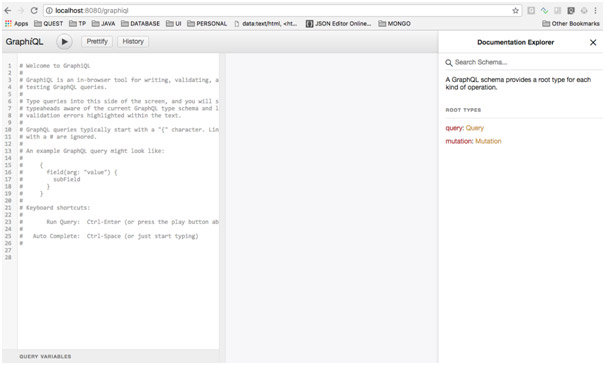Click the GraphiQL title

click(24, 42)
